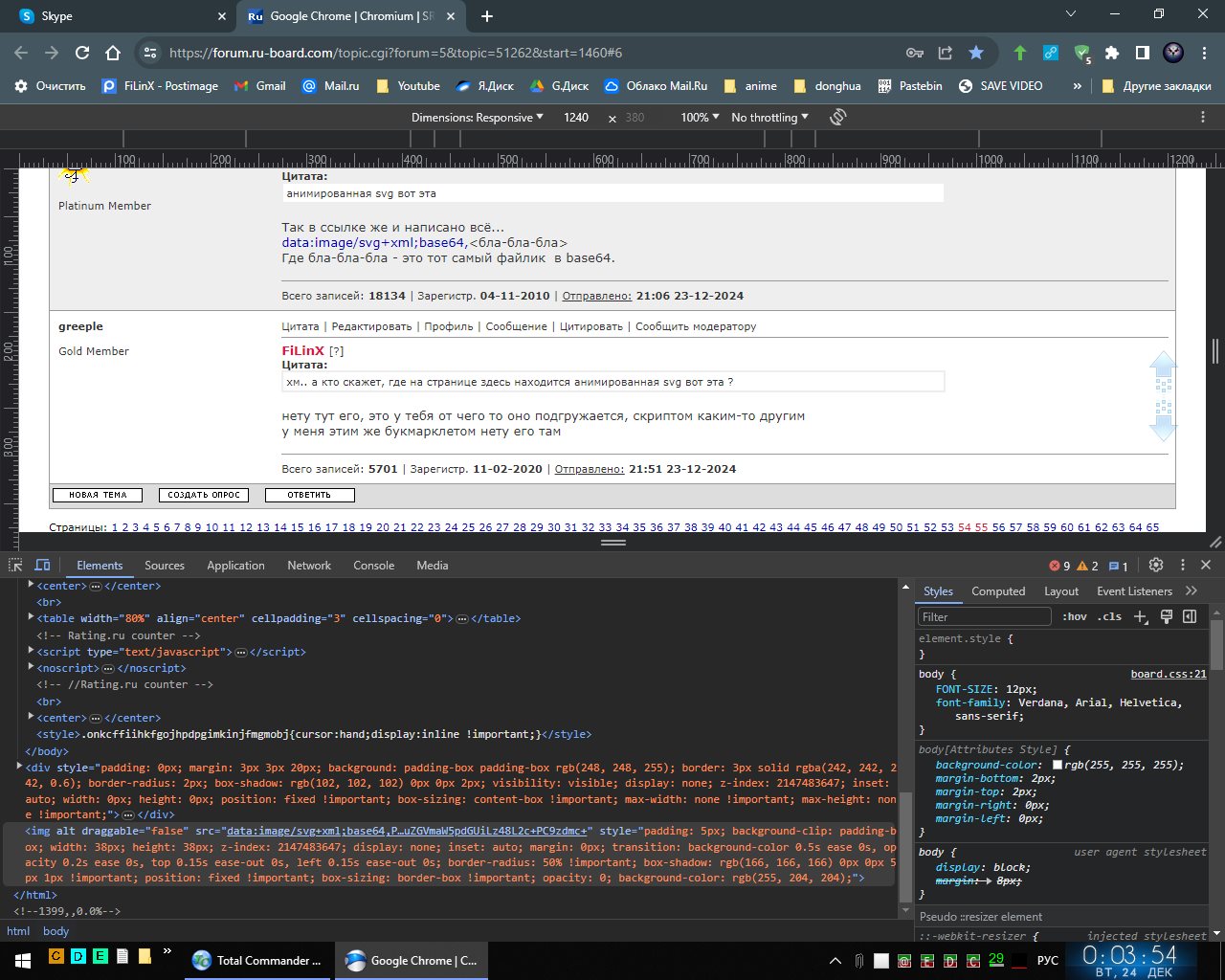Viewport: 1225px width, 980px height.
Task: Switch to the Skype tab
Action: pos(122,16)
